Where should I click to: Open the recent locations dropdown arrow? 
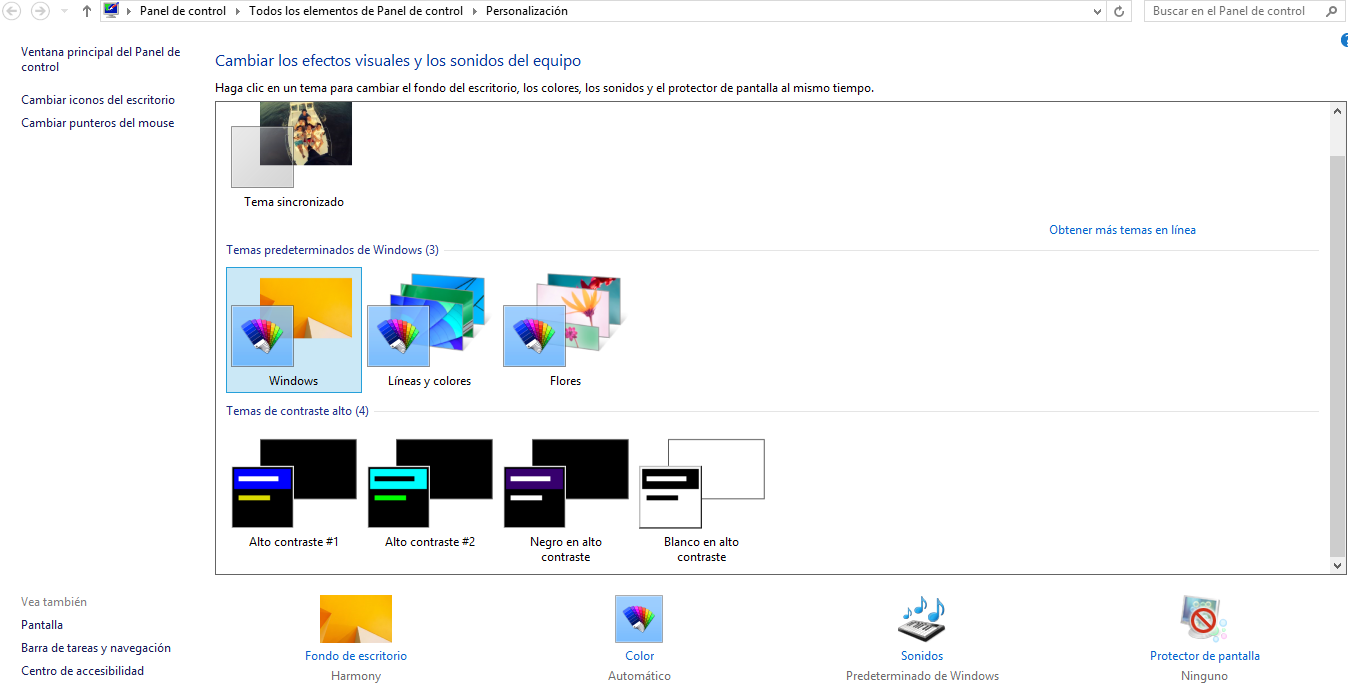(x=65, y=12)
